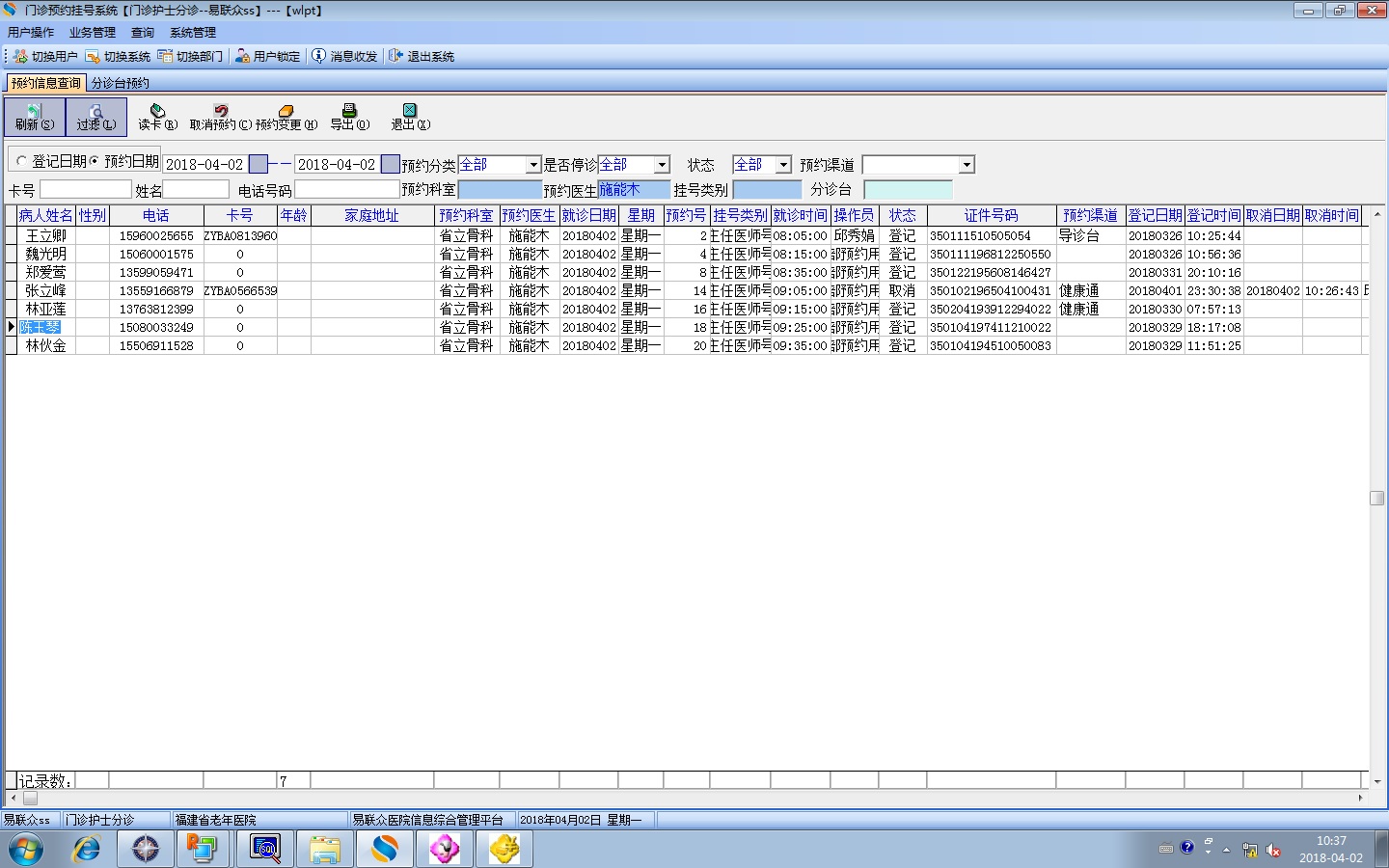Image resolution: width=1389 pixels, height=868 pixels.
Task: Open the 状态 dropdown
Action: point(783,165)
